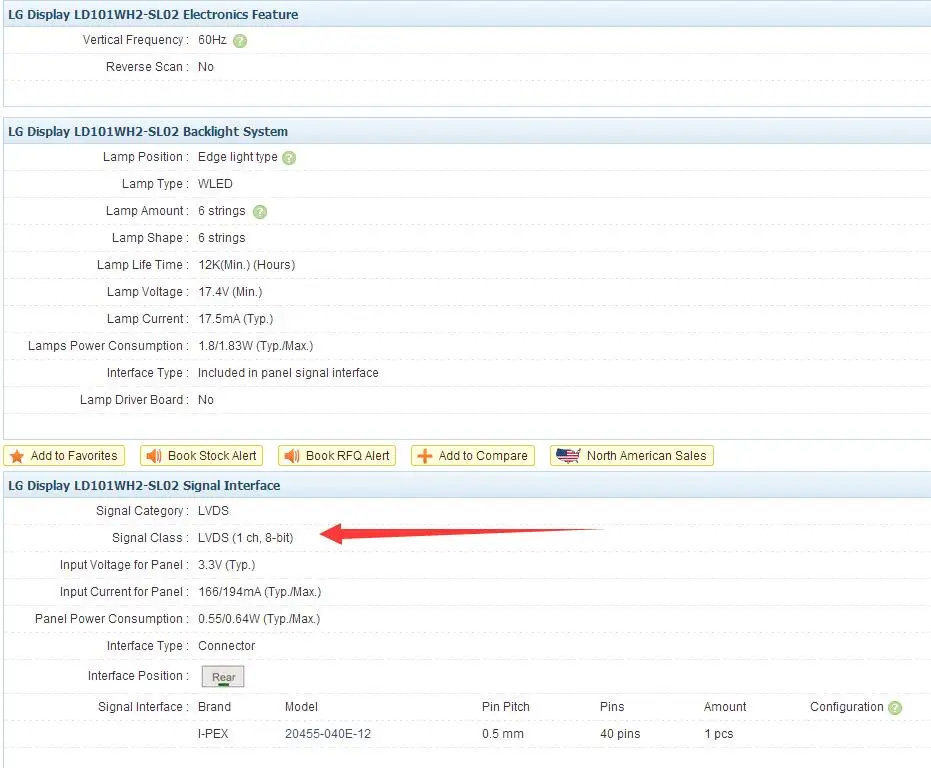Open North American Sales
Viewport: 931px width, 768px height.
[x=632, y=456]
